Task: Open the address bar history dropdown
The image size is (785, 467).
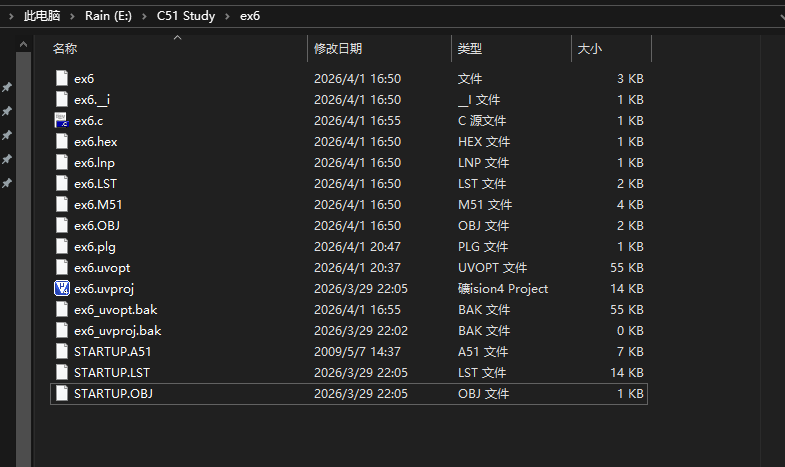Action: 781,17
